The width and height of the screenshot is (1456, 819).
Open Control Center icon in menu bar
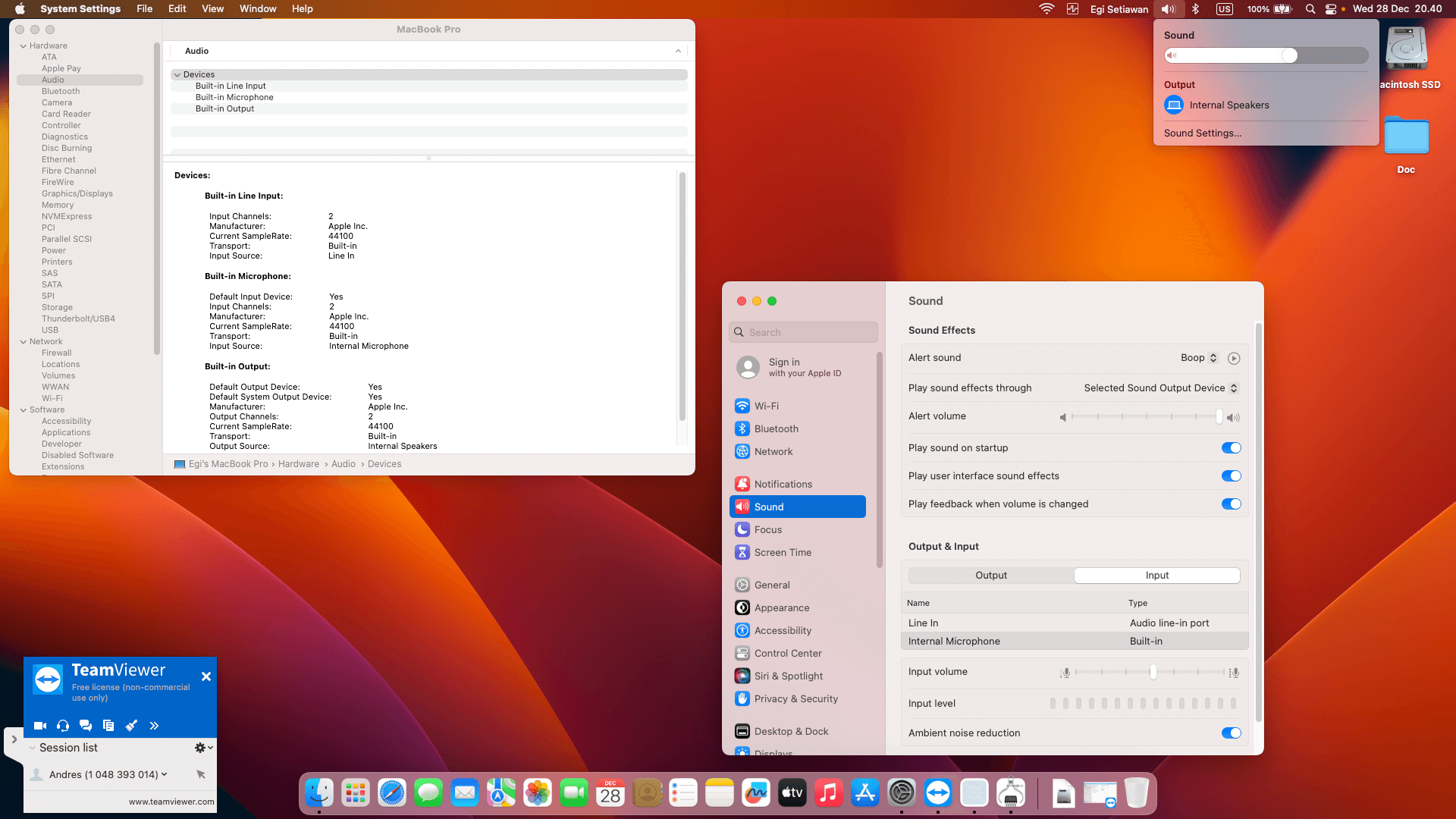coord(1330,9)
